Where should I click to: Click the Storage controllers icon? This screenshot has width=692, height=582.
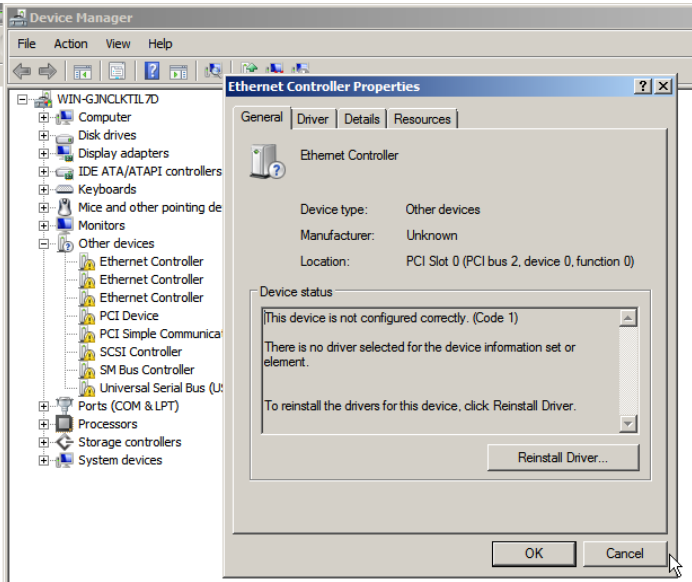(64, 442)
